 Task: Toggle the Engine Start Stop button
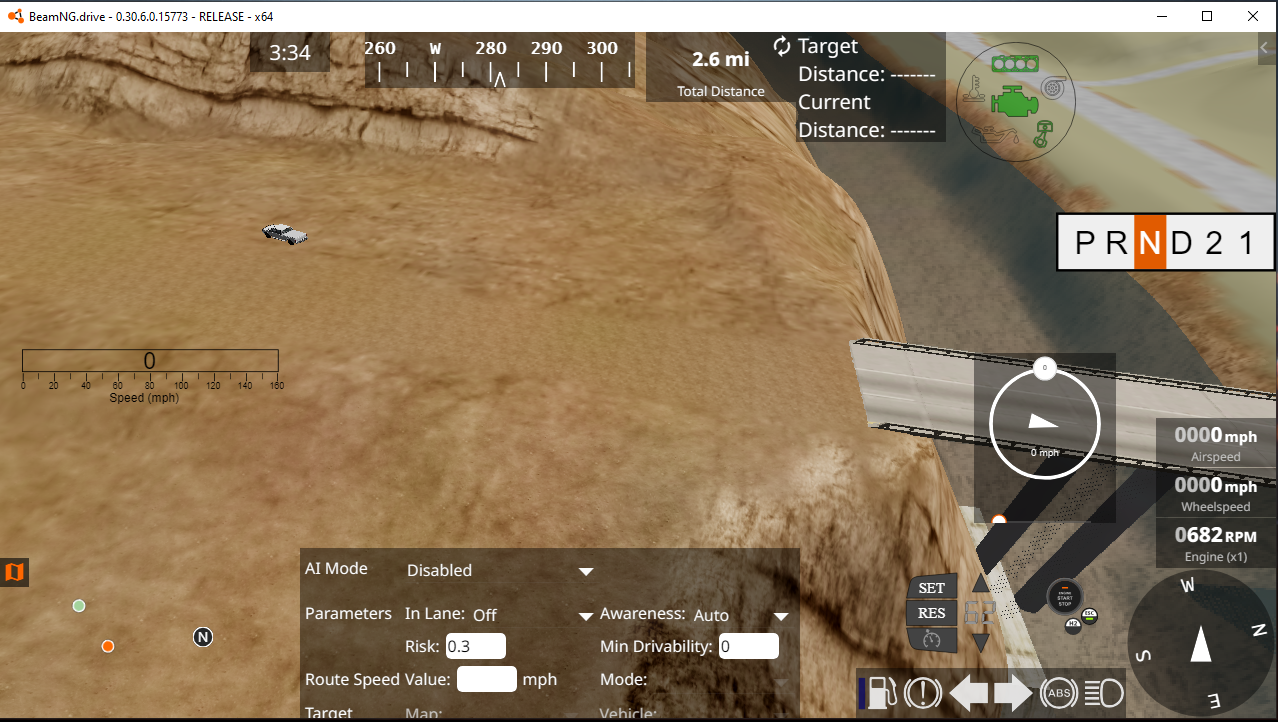click(x=1065, y=596)
